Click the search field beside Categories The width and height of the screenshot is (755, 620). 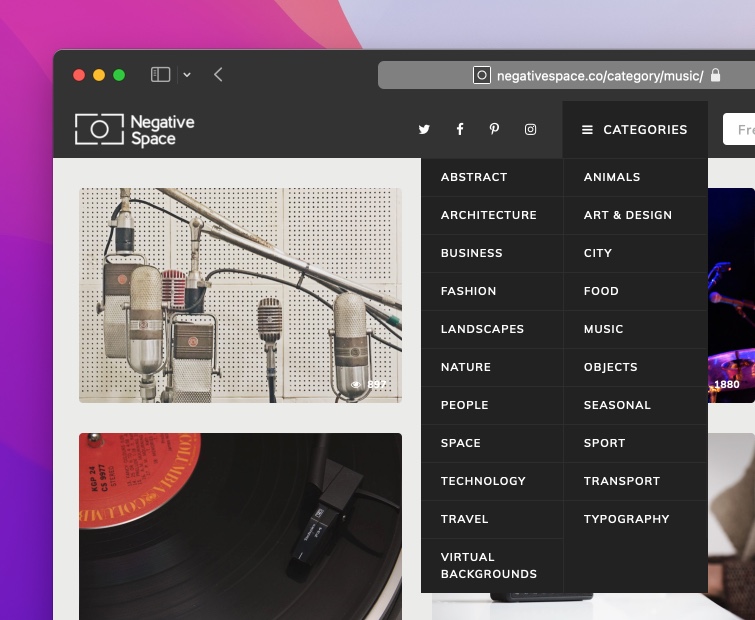tap(739, 129)
